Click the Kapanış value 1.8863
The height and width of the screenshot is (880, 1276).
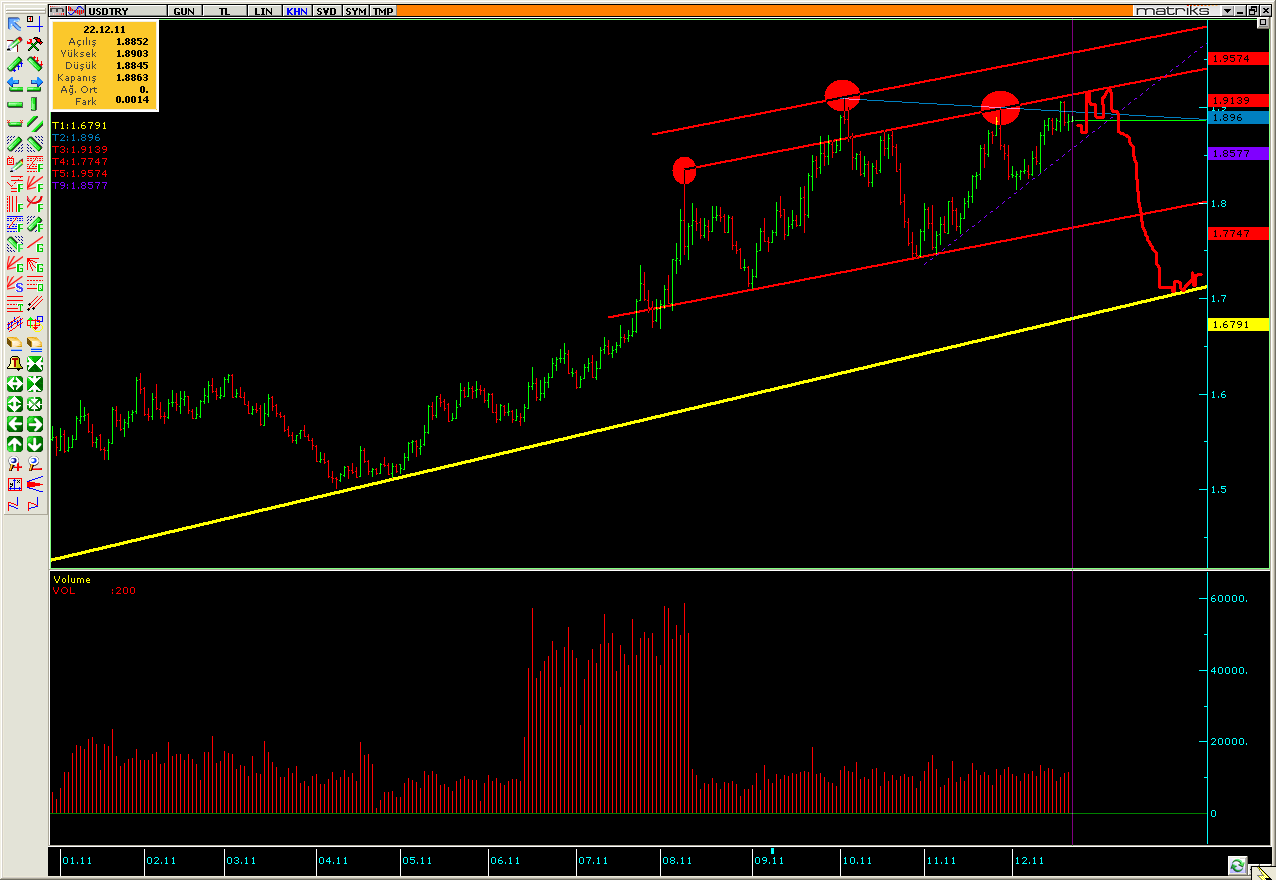pos(132,77)
